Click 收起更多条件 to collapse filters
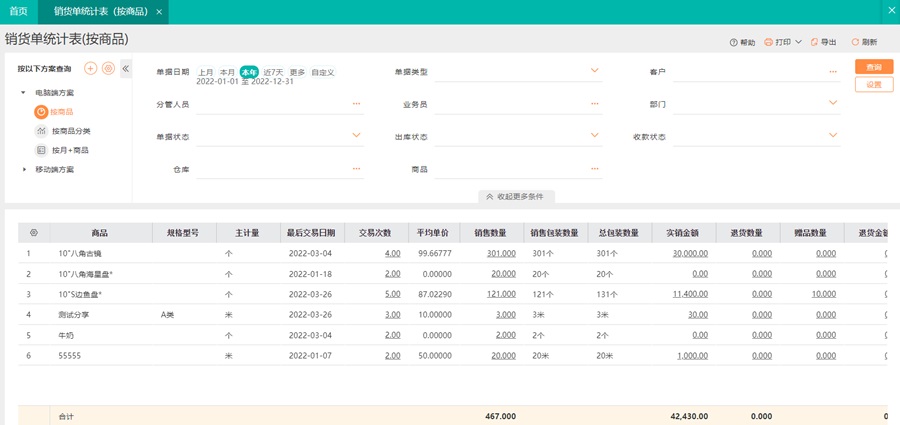Image resolution: width=900 pixels, height=425 pixels. point(516,196)
